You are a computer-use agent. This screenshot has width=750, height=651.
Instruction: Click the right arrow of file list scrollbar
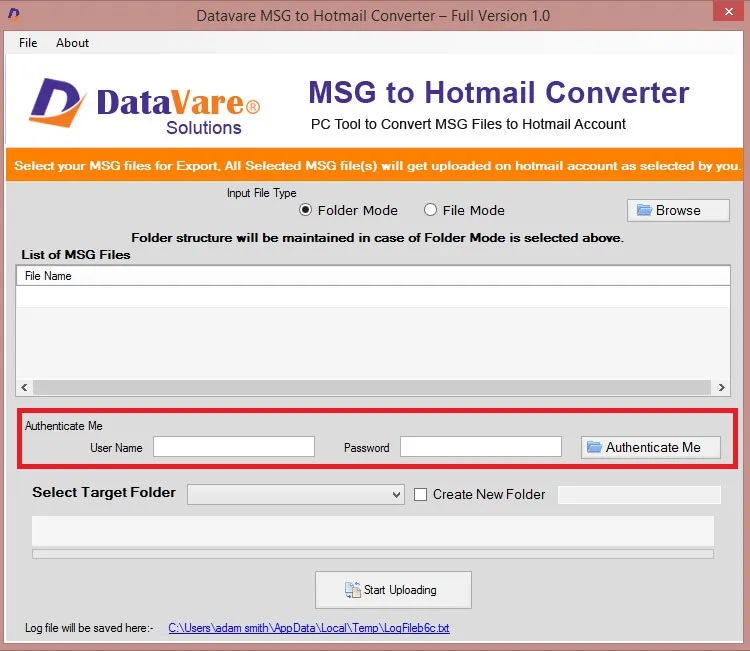[x=721, y=387]
